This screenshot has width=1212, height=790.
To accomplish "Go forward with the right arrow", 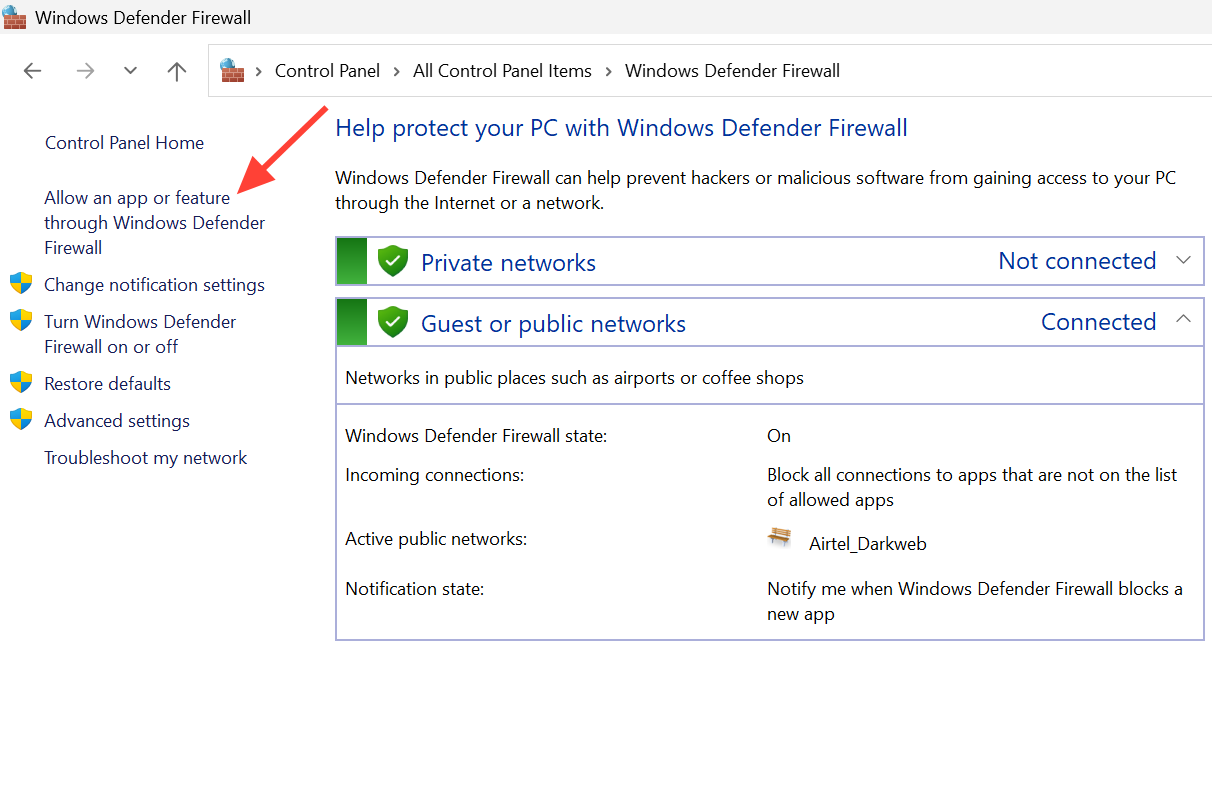I will [x=85, y=71].
